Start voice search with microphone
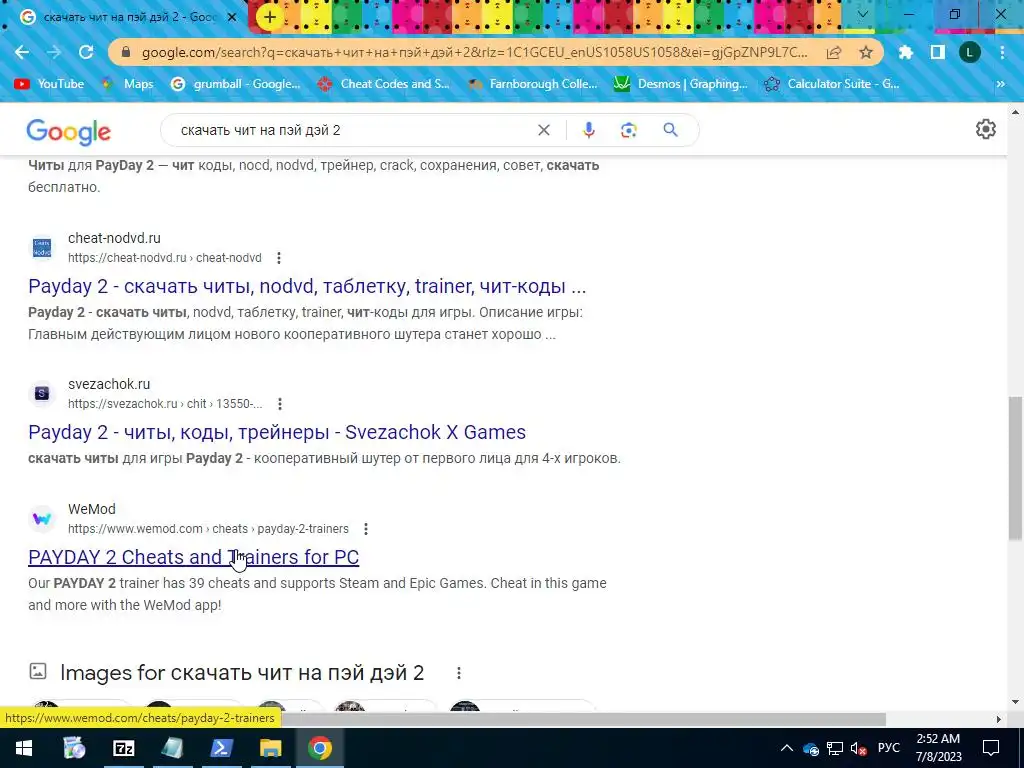Viewport: 1024px width, 768px height. (588, 130)
